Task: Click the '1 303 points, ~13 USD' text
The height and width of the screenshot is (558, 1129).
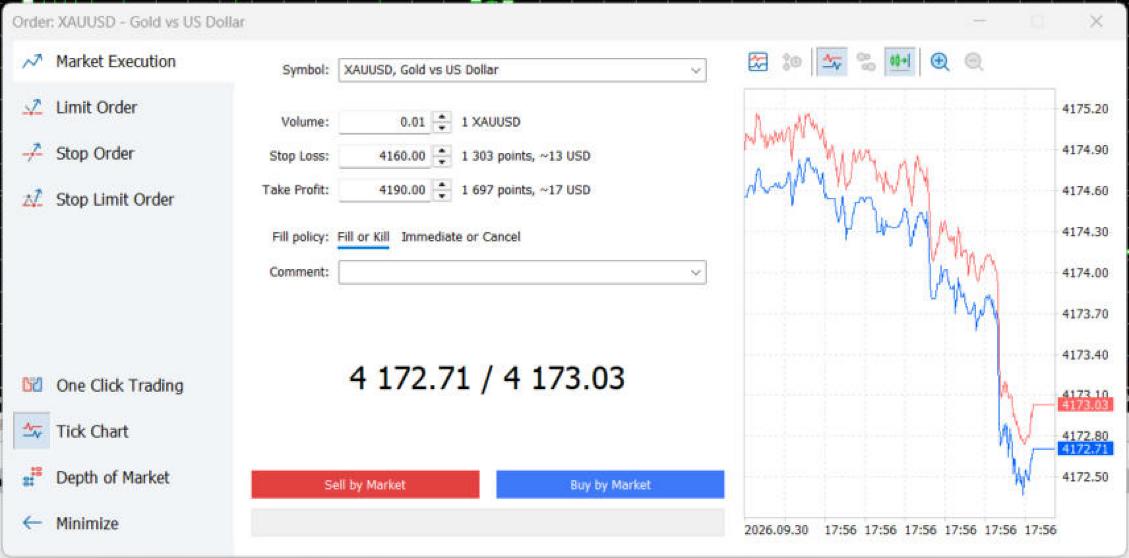Action: click(x=526, y=156)
